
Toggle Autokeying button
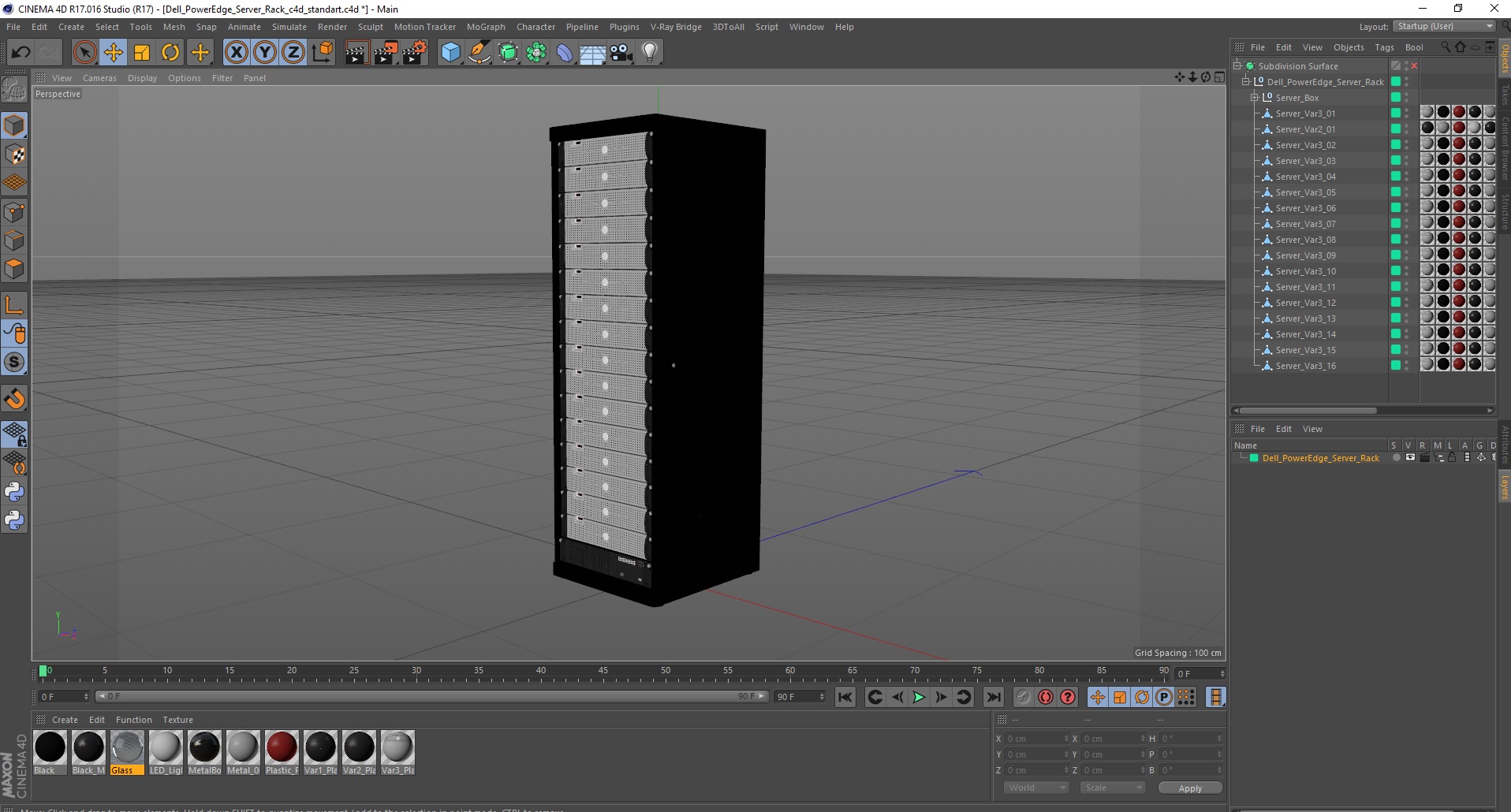pyautogui.click(x=1046, y=698)
